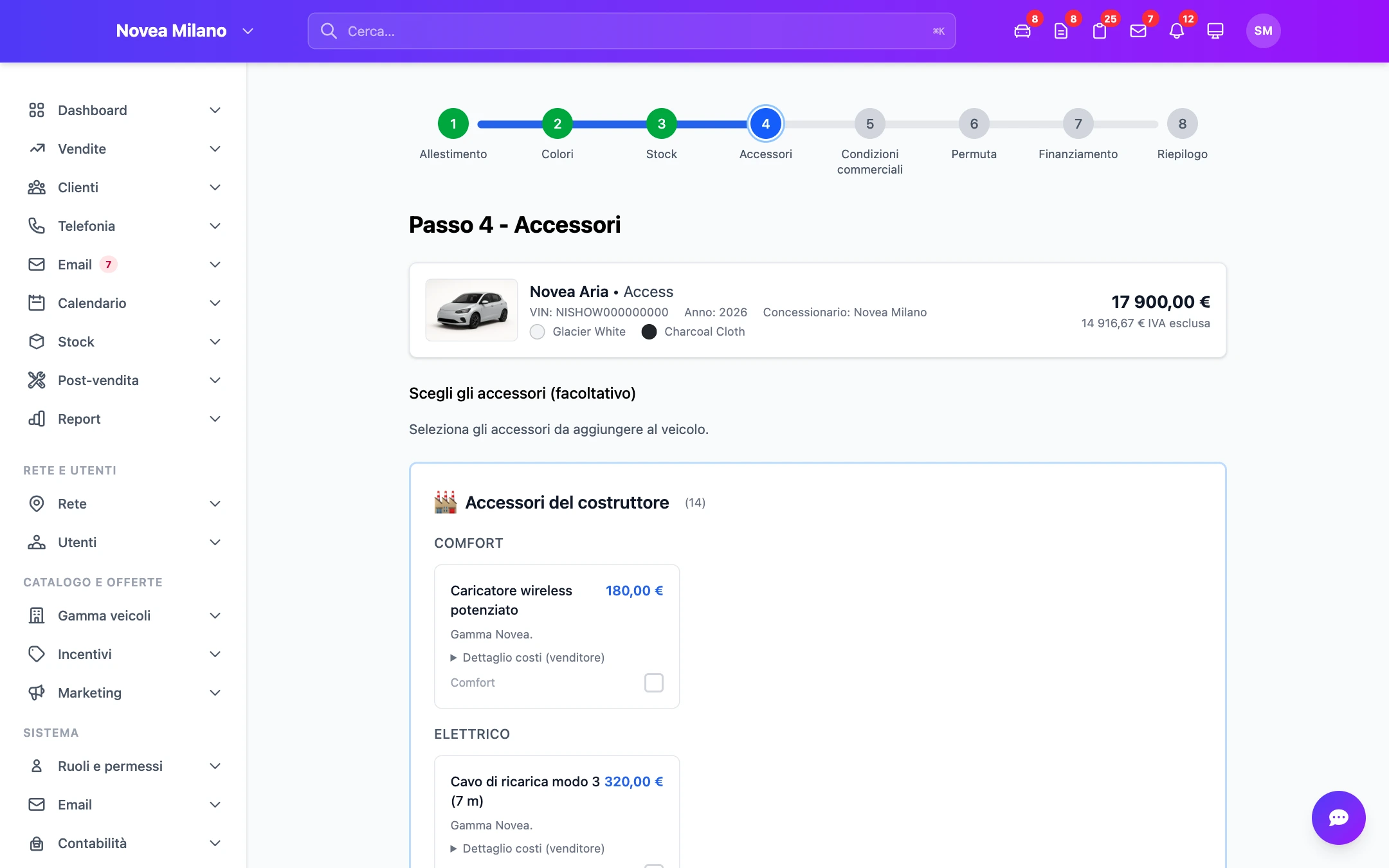Tick the Caricatore wireless potenziato checkbox

[654, 683]
